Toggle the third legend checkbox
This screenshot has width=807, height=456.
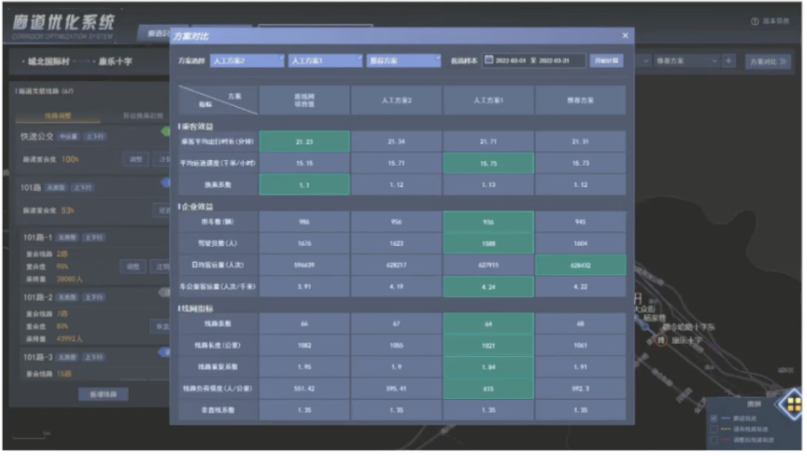click(714, 440)
